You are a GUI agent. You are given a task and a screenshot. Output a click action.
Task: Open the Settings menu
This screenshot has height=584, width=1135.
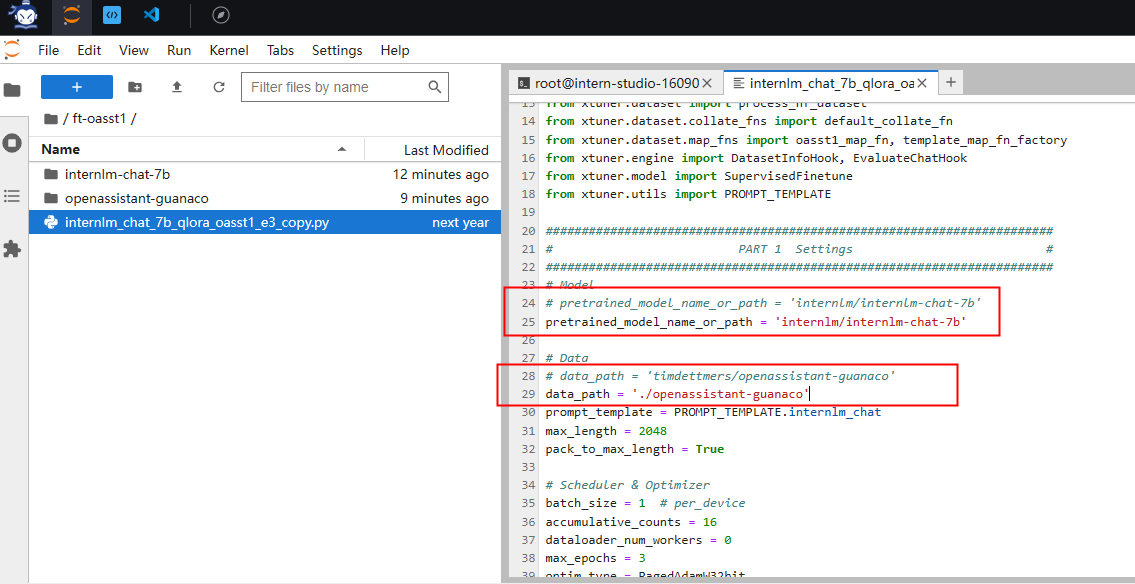click(337, 51)
